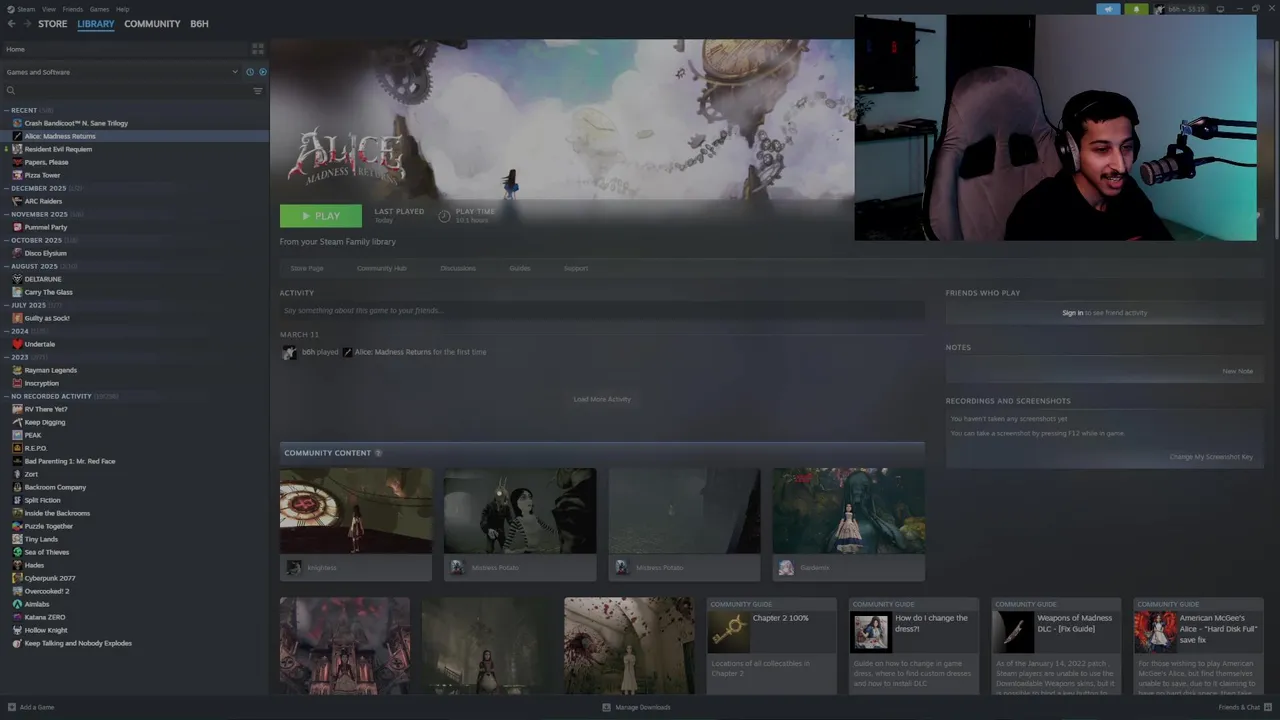Select the Hollow Knight game icon
This screenshot has height=720, width=1280.
point(17,630)
